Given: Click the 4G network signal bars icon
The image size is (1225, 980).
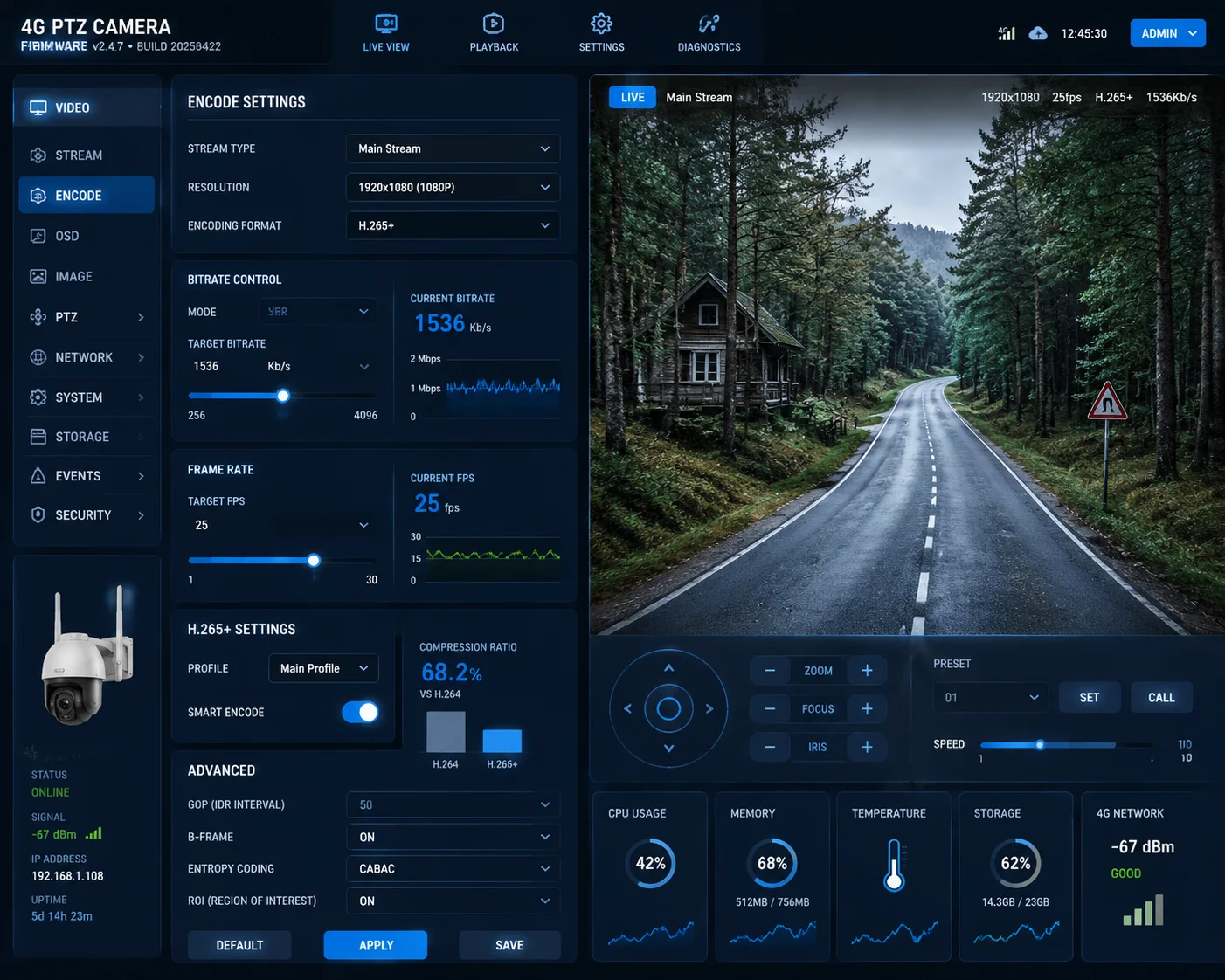Looking at the screenshot, I should (1144, 910).
